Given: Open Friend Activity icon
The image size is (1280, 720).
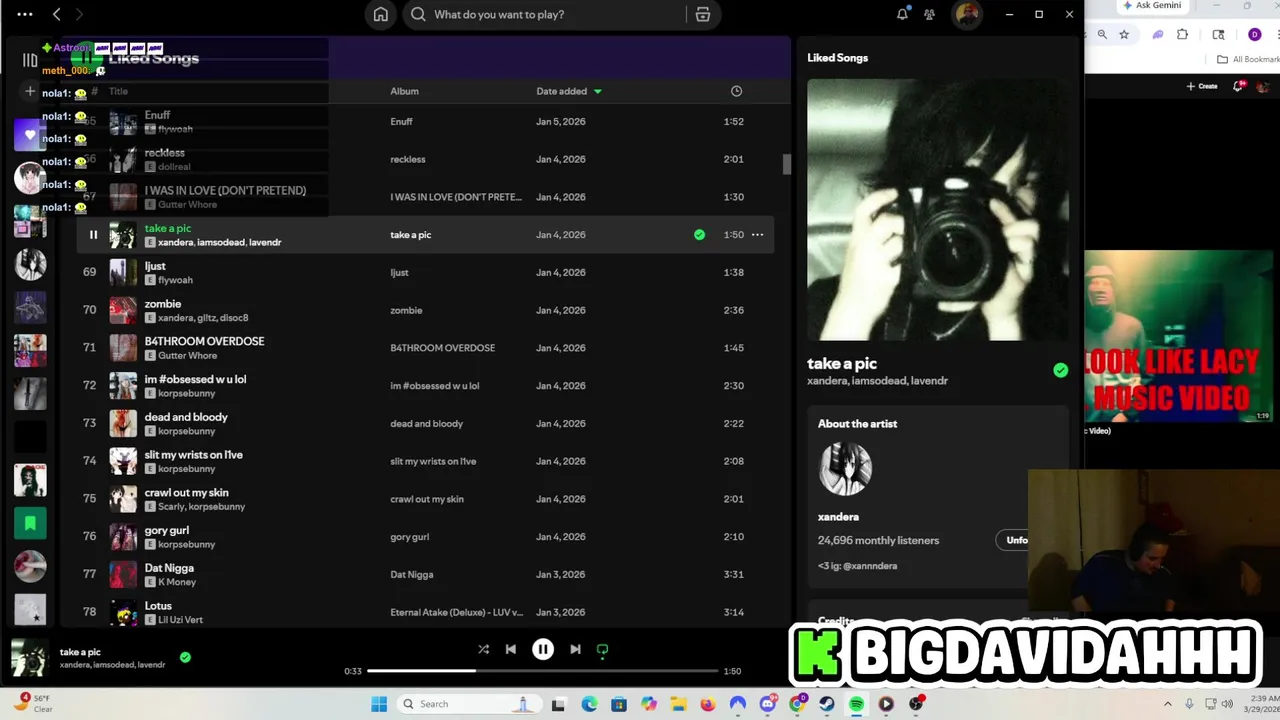Looking at the screenshot, I should coord(930,14).
